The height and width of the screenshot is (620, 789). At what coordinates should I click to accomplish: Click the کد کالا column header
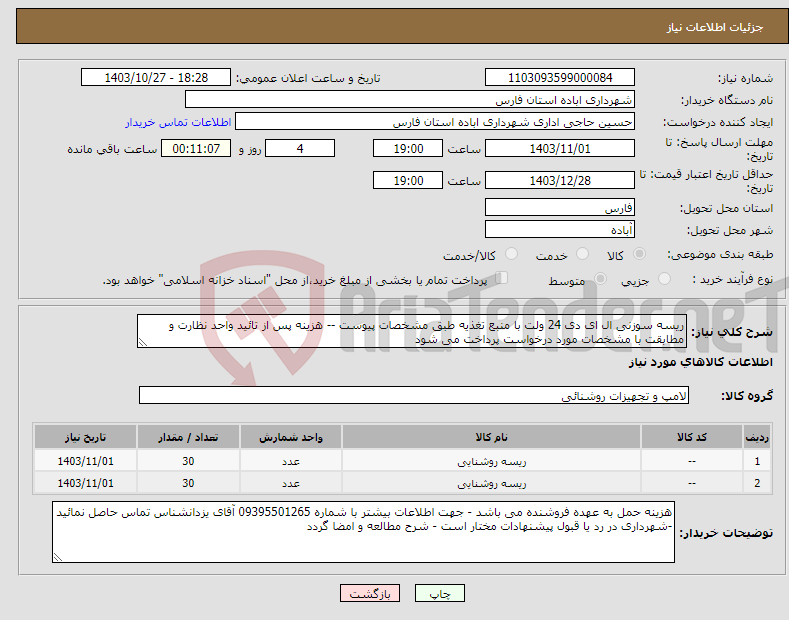pyautogui.click(x=692, y=437)
